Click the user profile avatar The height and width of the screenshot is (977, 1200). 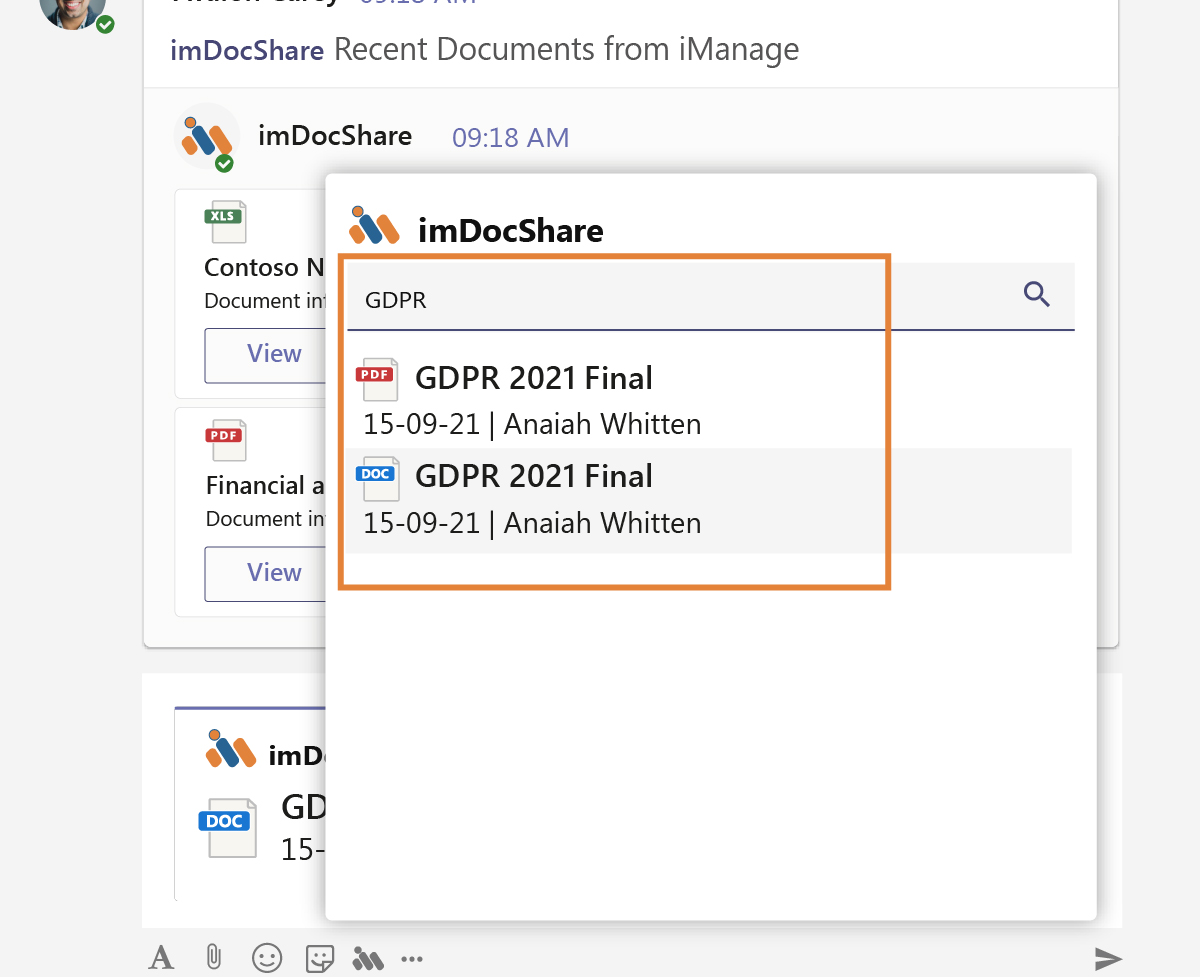coord(73,11)
